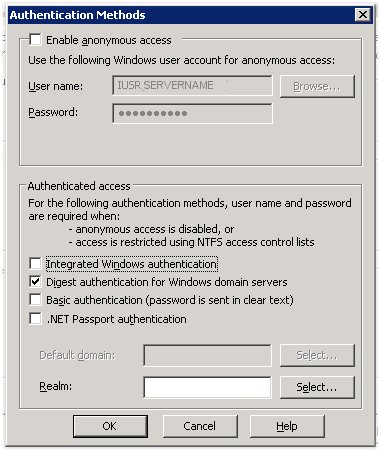Focus the Realm text field
The width and height of the screenshot is (380, 452).
point(207,387)
